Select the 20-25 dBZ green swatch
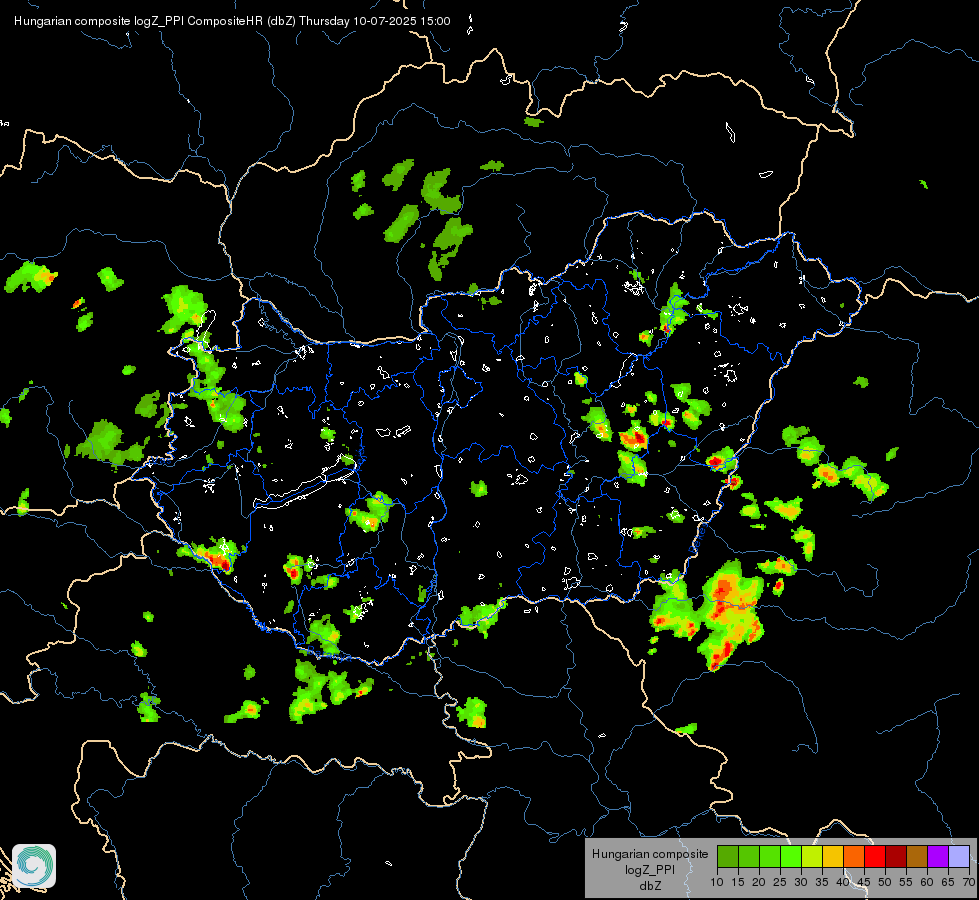Screen dimensions: 979x900 click(x=770, y=856)
